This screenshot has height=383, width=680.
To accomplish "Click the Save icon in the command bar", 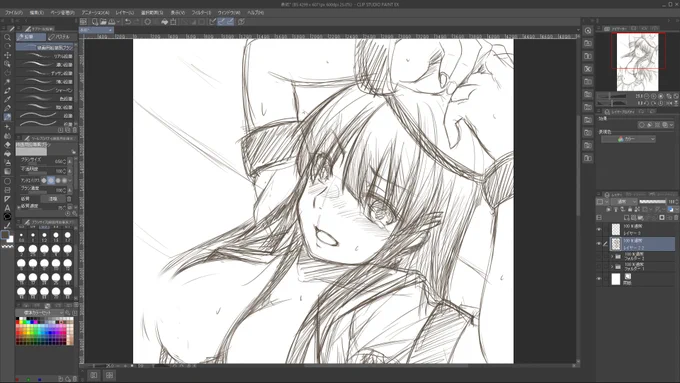I will coord(112,22).
